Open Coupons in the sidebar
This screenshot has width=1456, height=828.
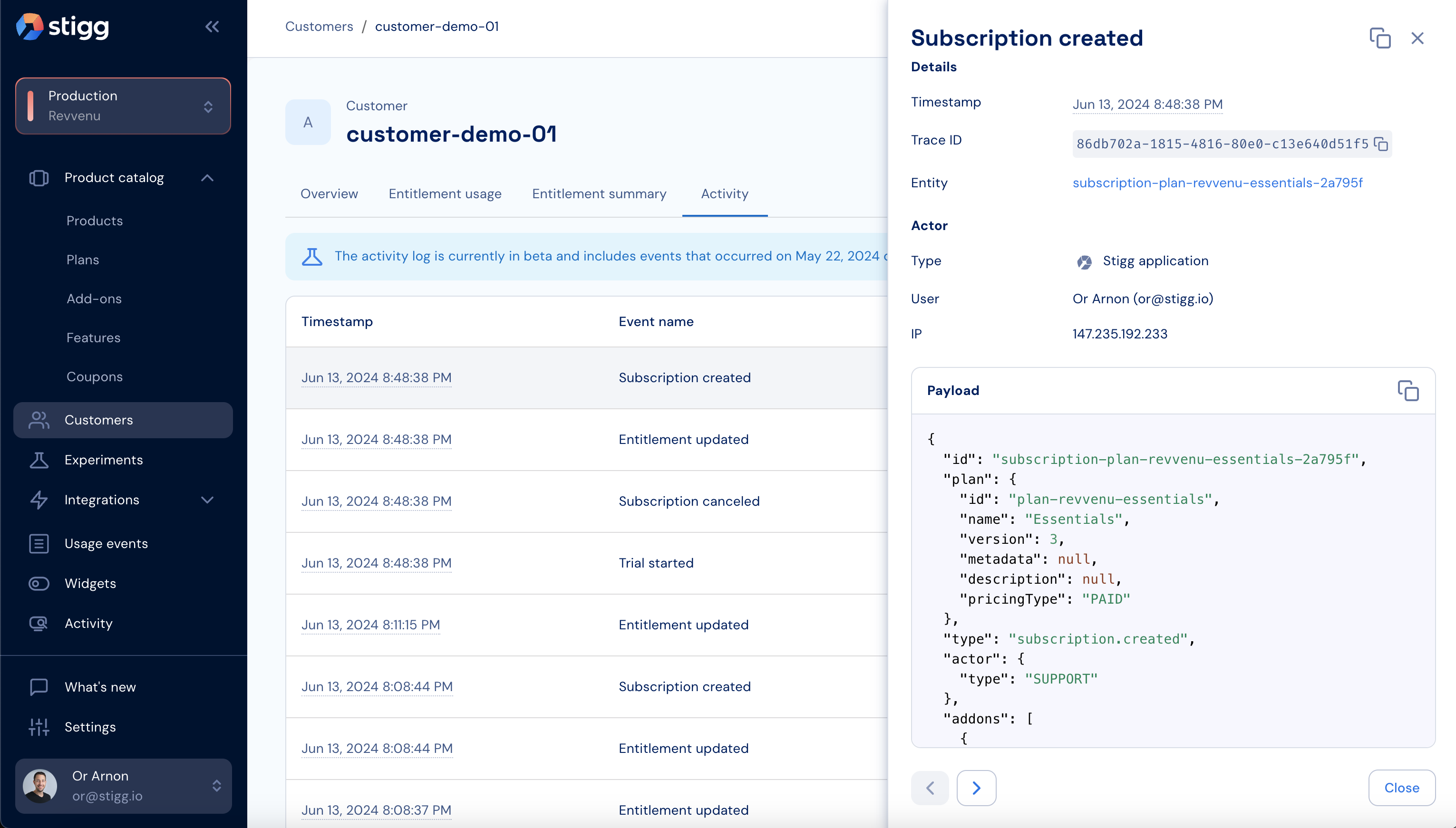95,376
